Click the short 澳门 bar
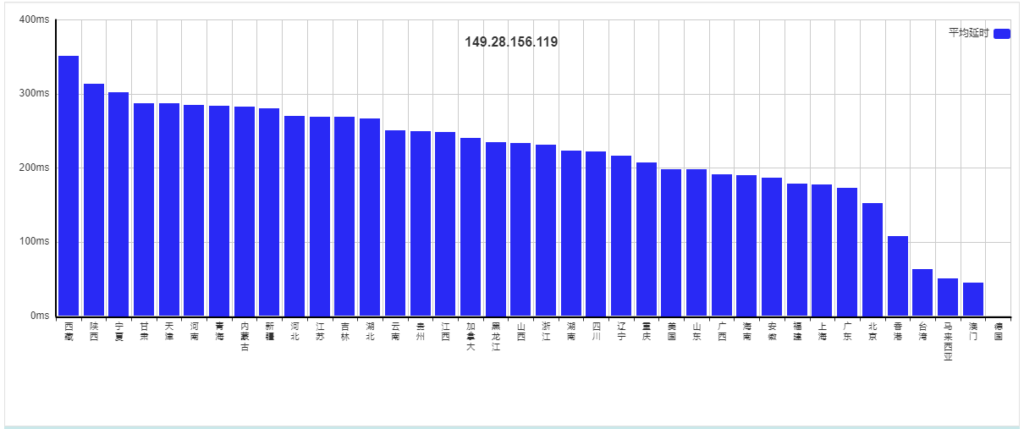This screenshot has width=1024, height=429. coord(972,299)
